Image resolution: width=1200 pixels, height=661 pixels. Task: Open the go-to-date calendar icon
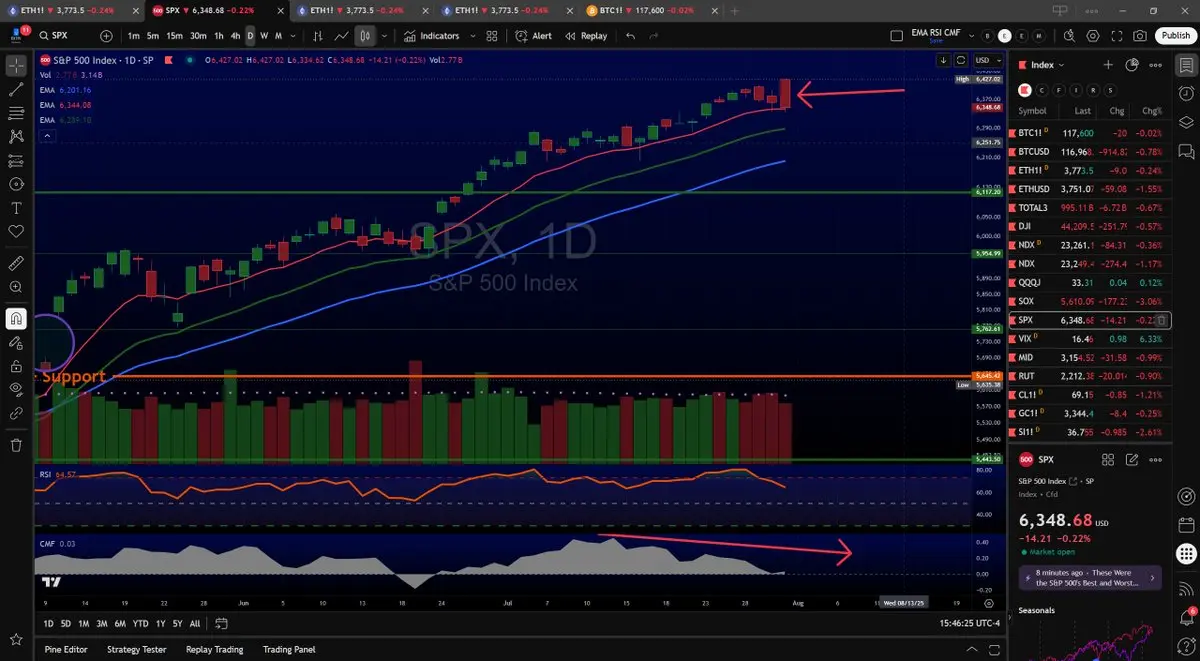(x=222, y=624)
